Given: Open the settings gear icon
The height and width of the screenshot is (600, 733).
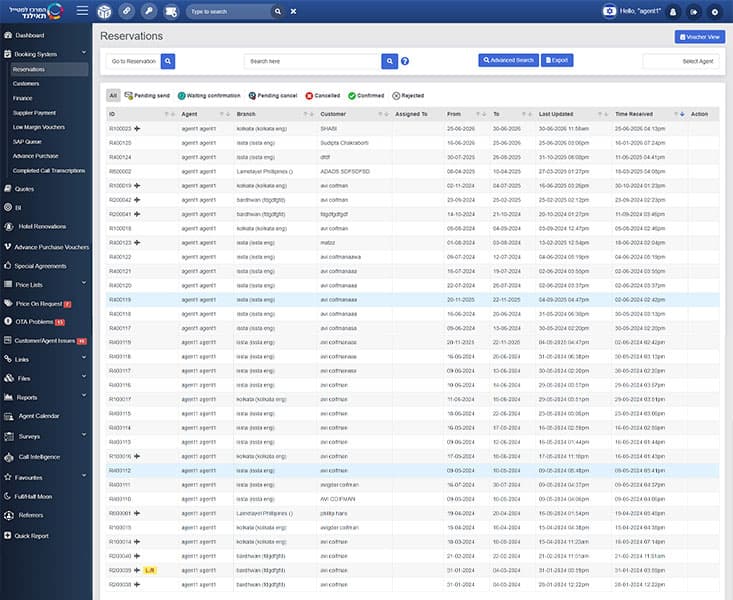Looking at the screenshot, I should coord(715,12).
